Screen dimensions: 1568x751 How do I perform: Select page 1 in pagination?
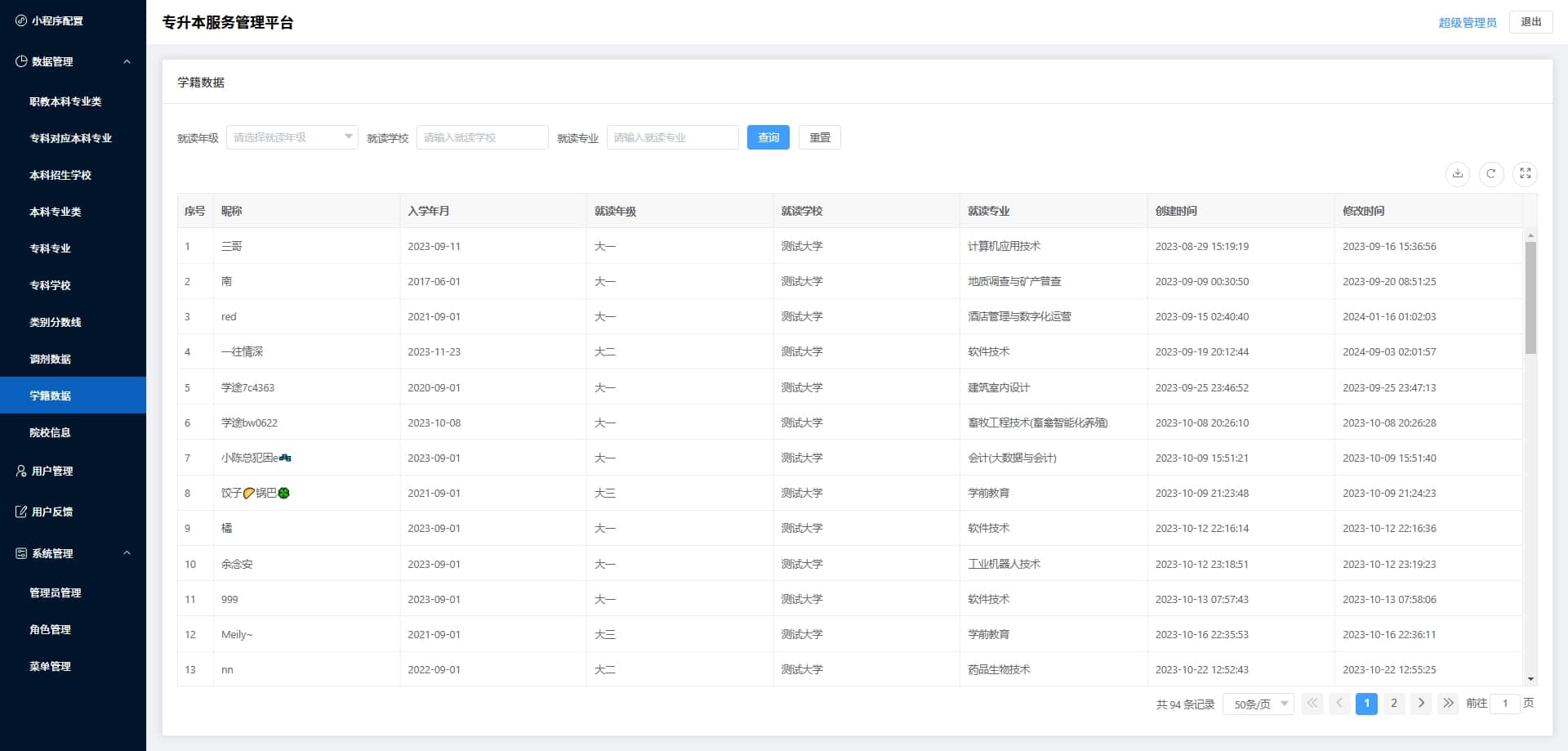[x=1366, y=704]
